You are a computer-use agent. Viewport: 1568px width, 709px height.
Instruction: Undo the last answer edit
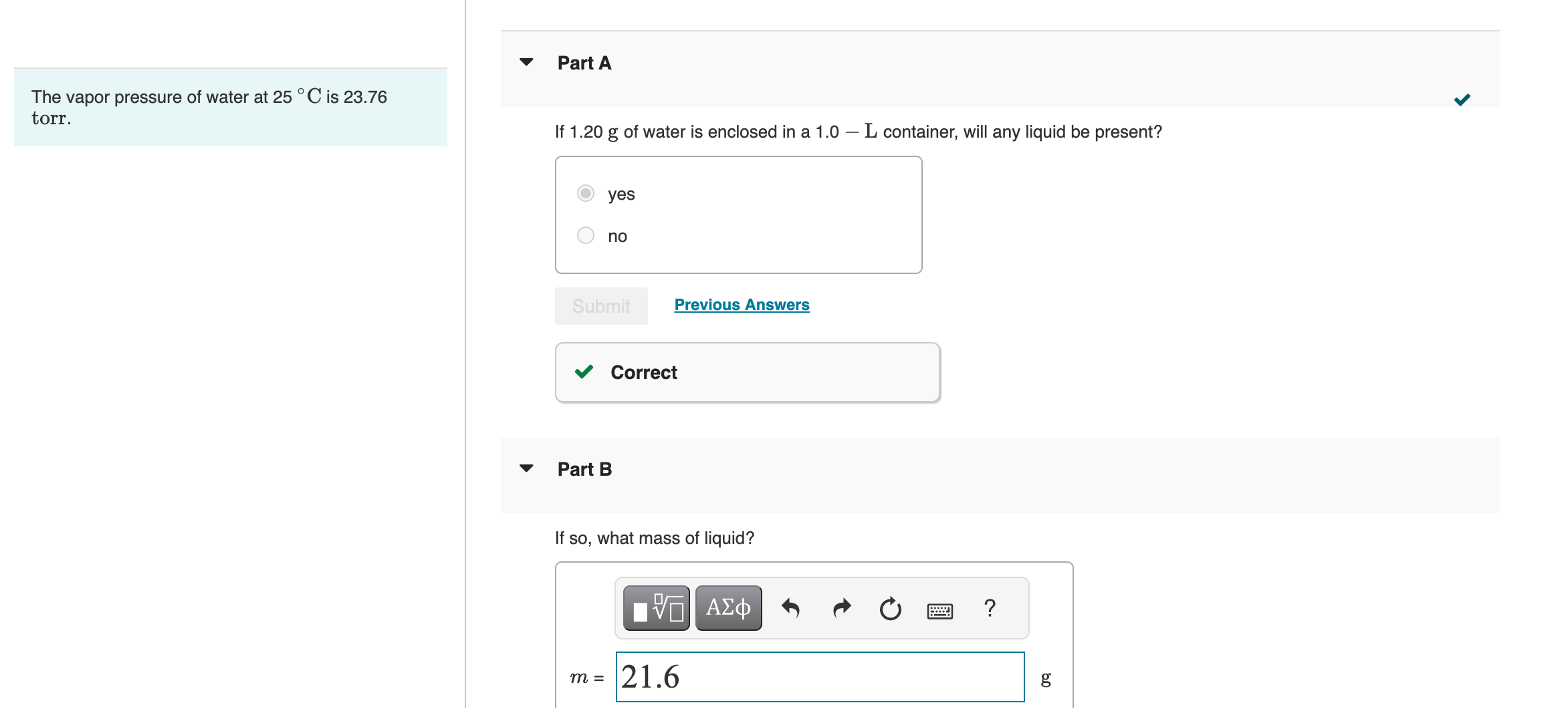[791, 607]
